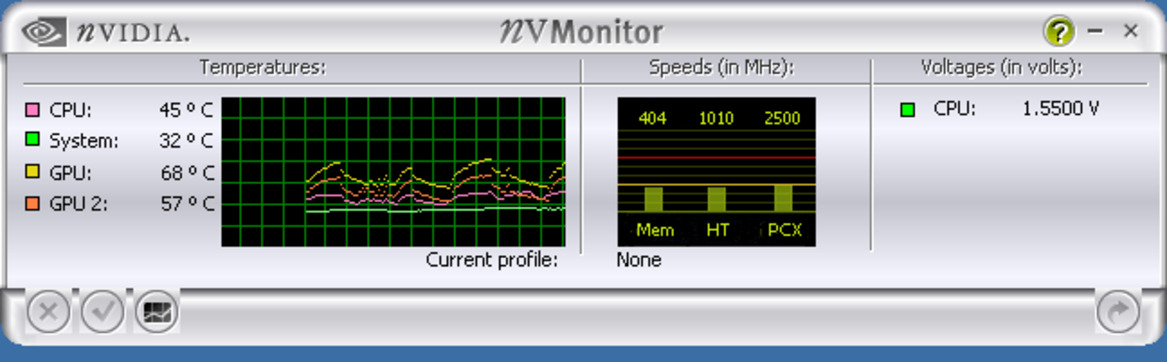This screenshot has height=362, width=1167.
Task: Click the GPU 2: temperature label
Action: click(x=78, y=203)
